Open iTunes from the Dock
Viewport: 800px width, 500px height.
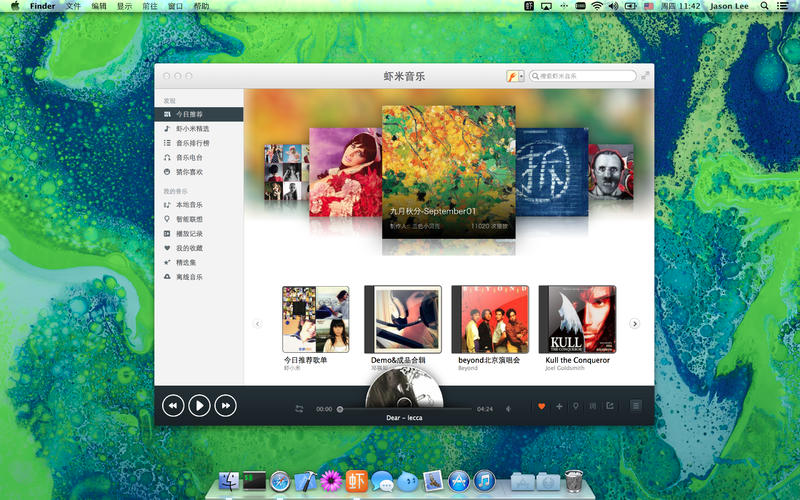[484, 481]
